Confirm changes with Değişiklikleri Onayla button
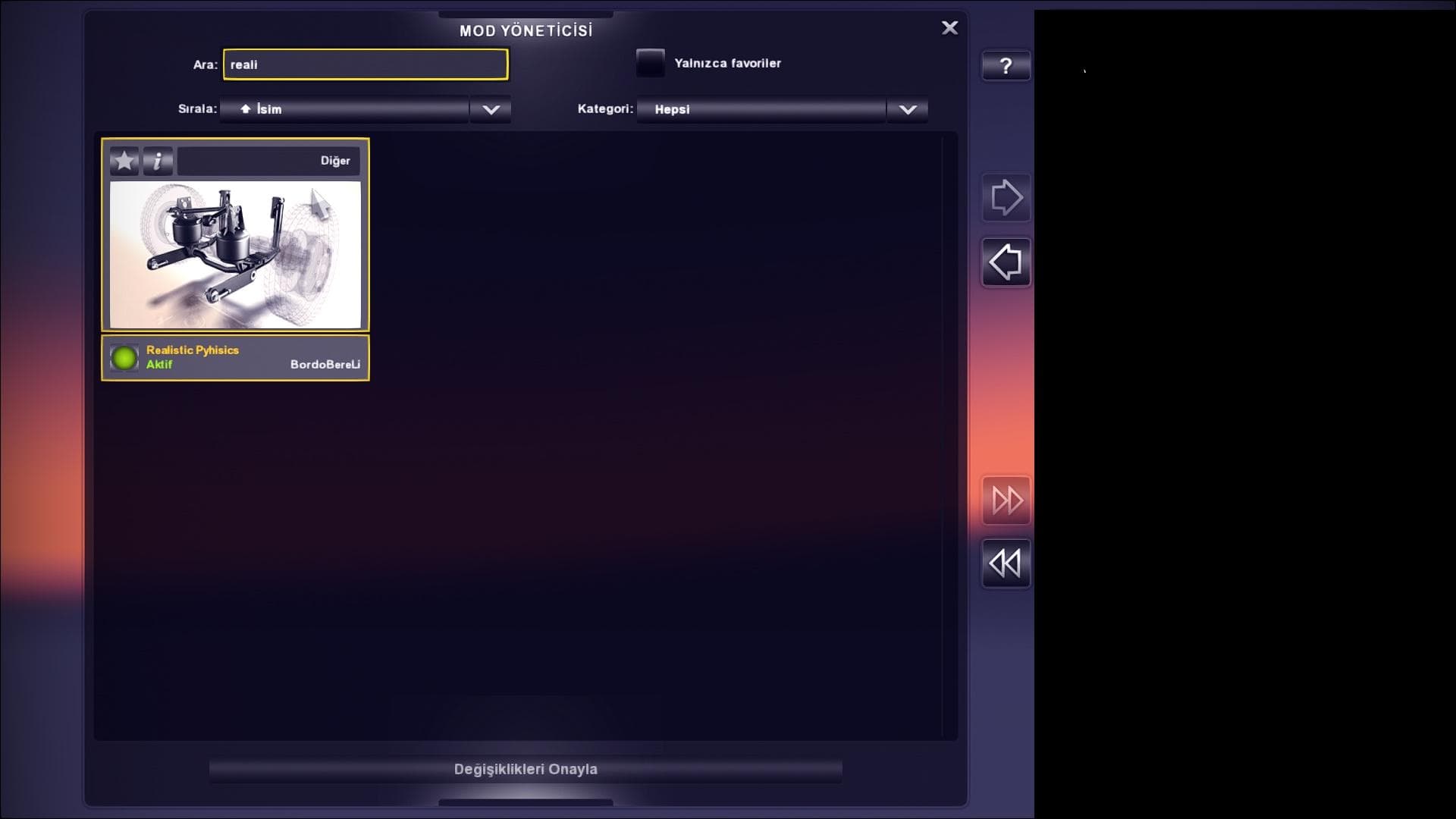The width and height of the screenshot is (1456, 819). click(526, 770)
